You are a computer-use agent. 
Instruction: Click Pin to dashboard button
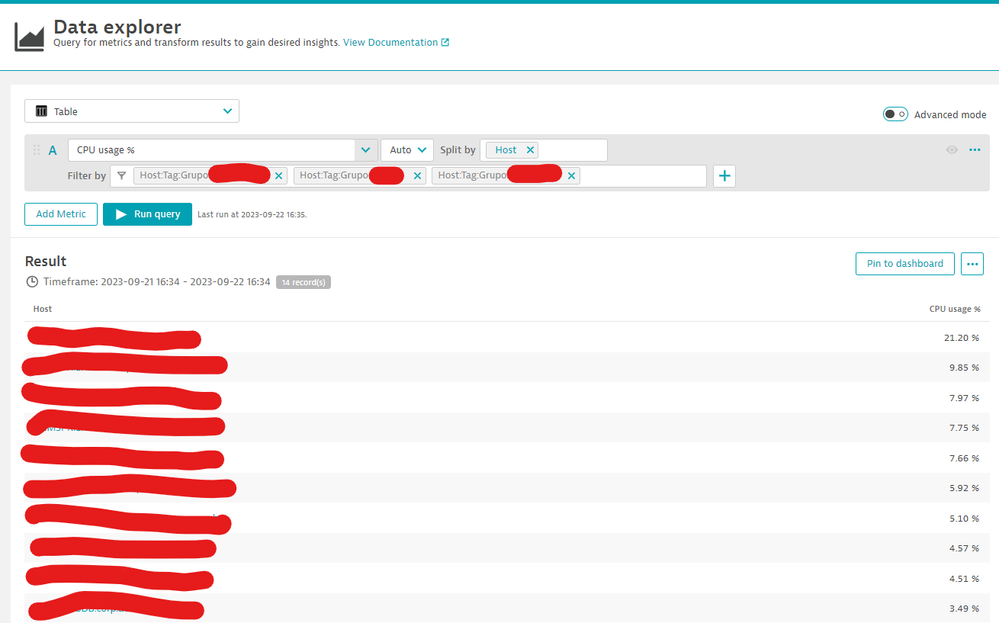pyautogui.click(x=904, y=264)
